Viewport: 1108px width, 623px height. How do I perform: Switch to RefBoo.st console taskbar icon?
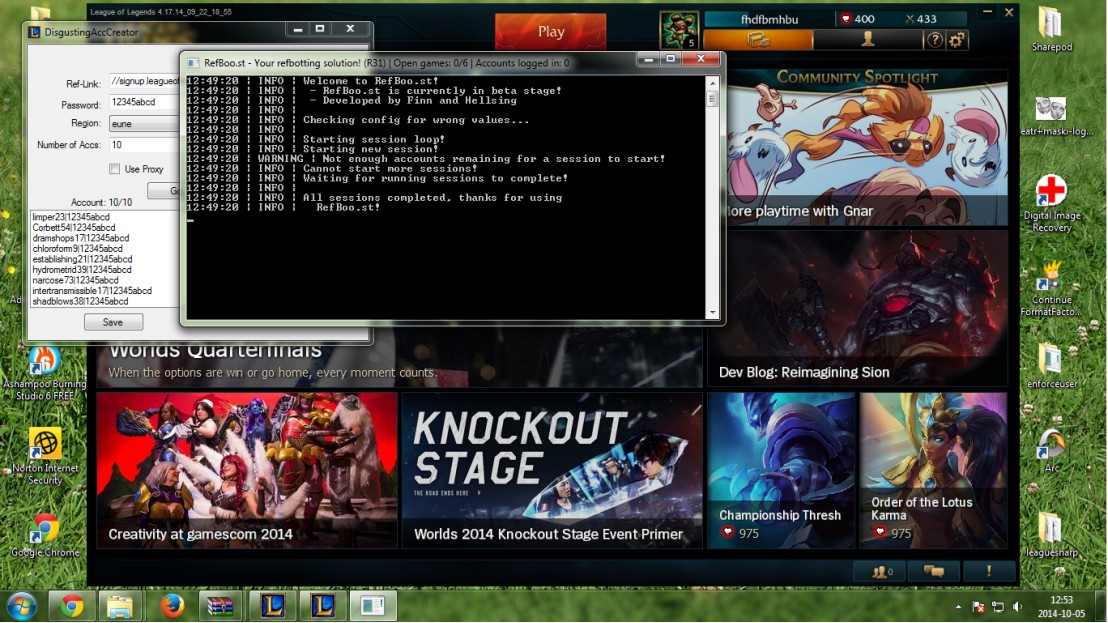(x=372, y=606)
